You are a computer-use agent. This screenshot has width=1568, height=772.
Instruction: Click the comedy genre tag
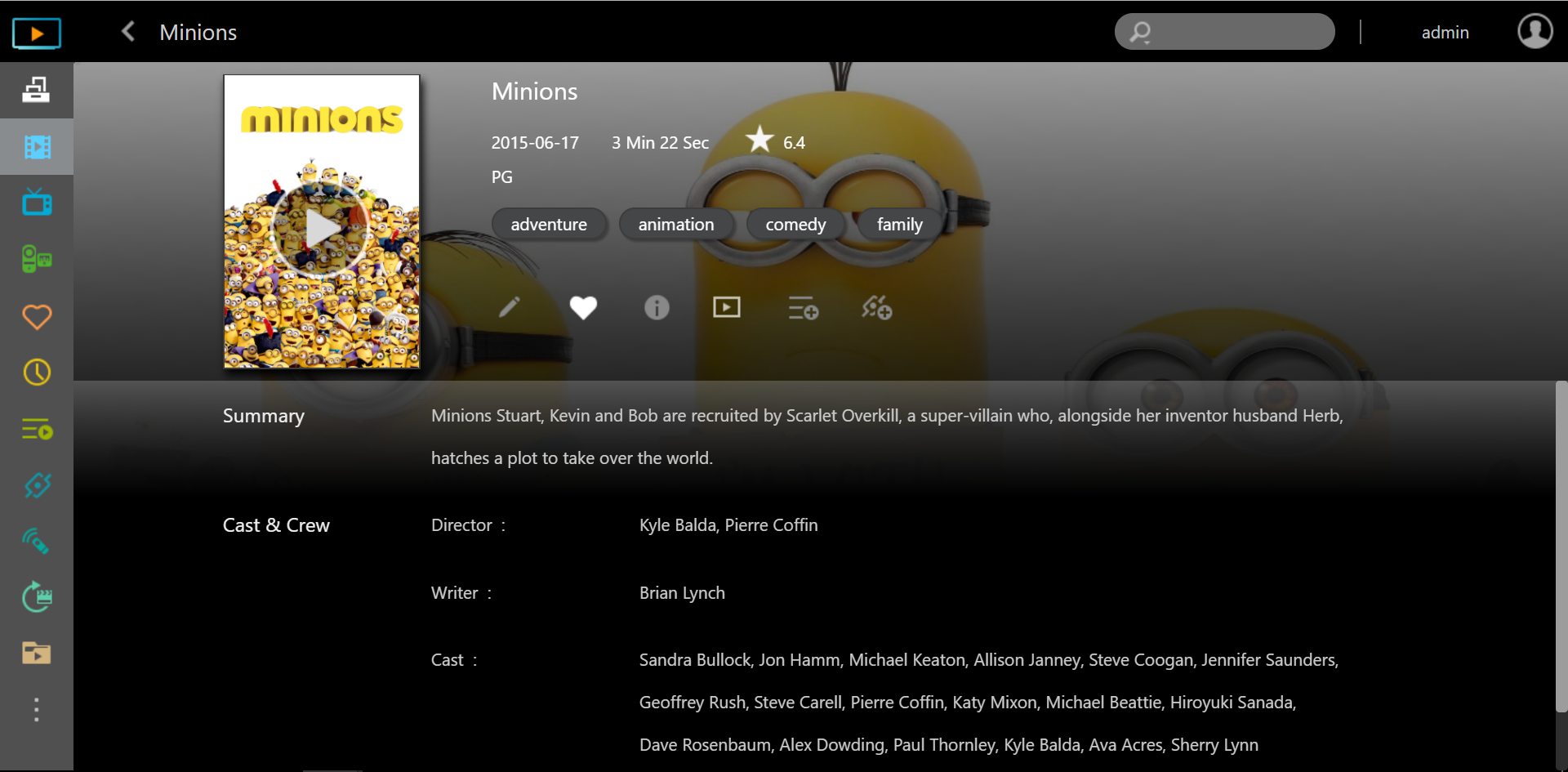[795, 225]
